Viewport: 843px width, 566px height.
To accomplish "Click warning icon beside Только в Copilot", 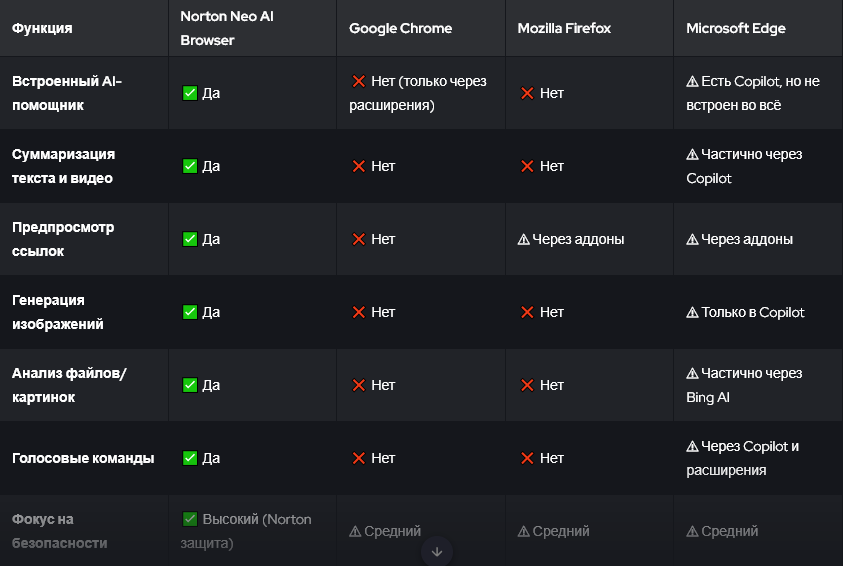I will (692, 312).
